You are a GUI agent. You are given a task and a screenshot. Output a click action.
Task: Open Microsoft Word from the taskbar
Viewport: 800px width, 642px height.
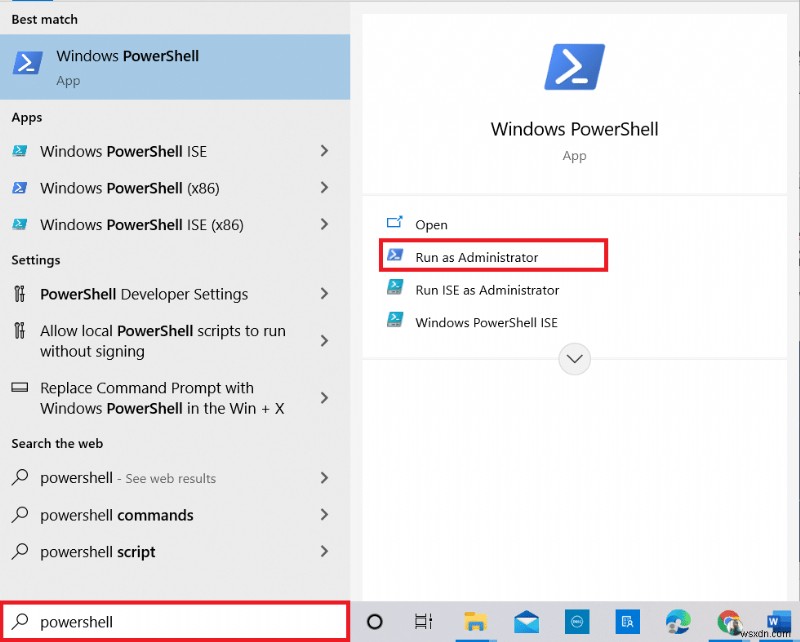click(x=781, y=621)
